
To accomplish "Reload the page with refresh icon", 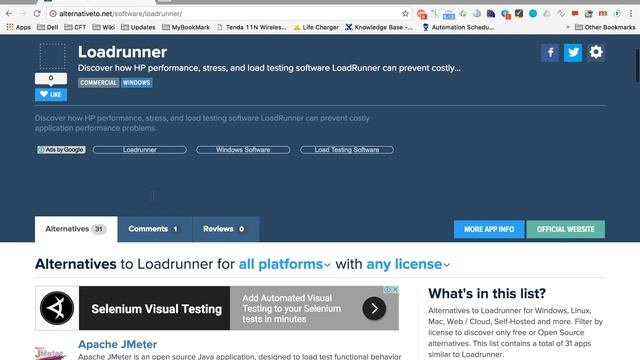I will click(x=37, y=13).
